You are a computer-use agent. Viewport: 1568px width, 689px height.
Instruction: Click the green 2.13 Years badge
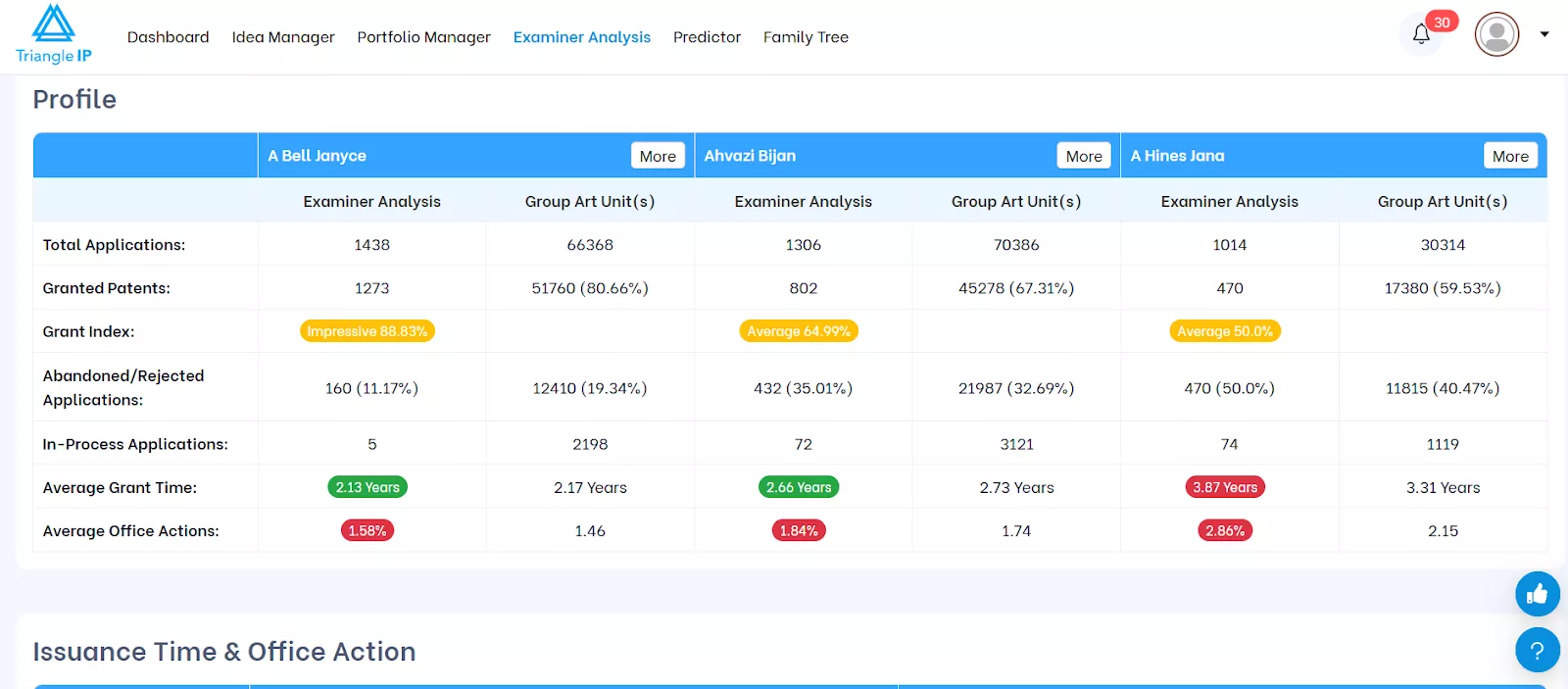(x=367, y=487)
